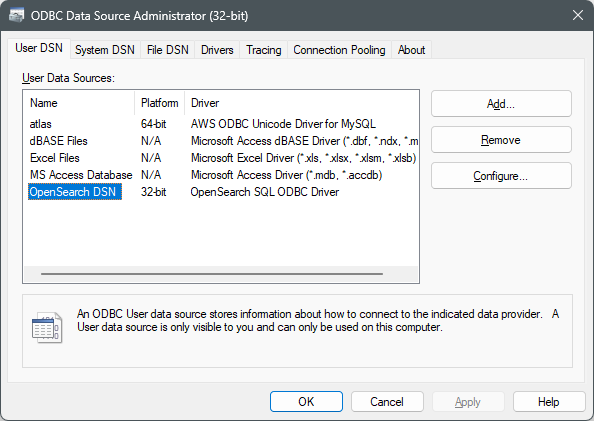Select the dBASE Files data source

pyautogui.click(x=221, y=141)
